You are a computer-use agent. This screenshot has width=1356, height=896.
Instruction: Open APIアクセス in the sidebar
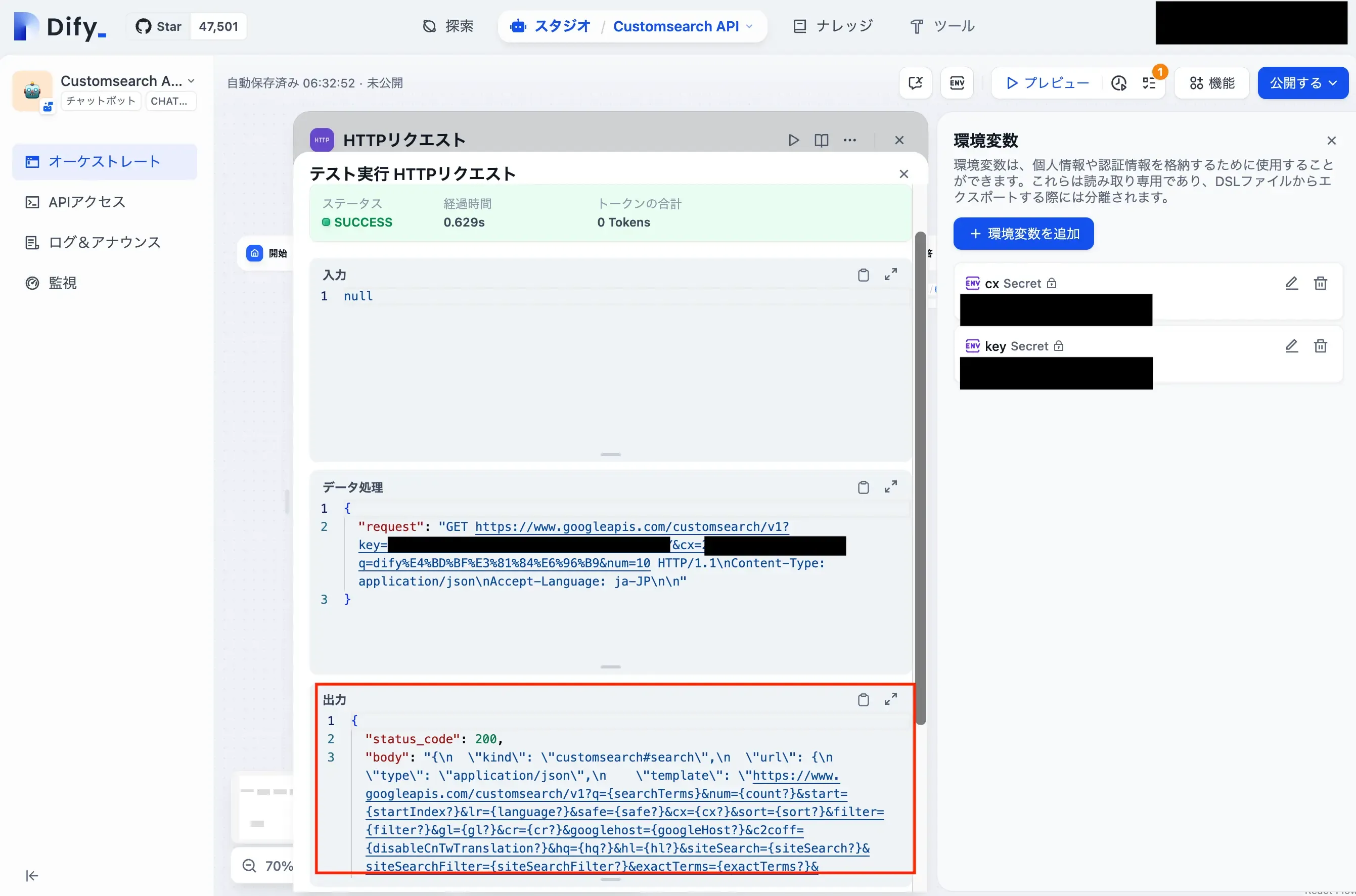tap(105, 202)
